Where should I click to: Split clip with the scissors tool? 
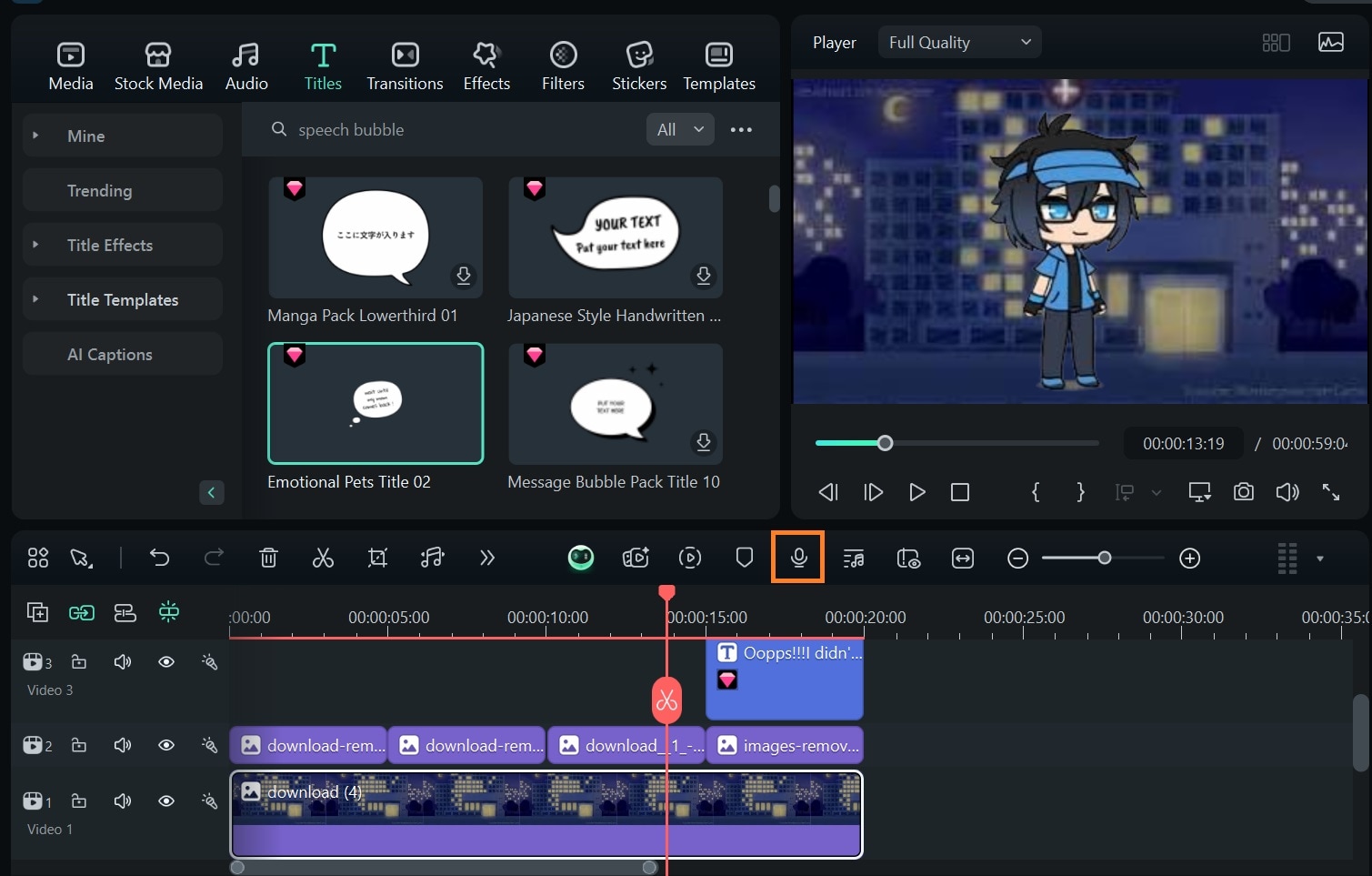(x=323, y=558)
